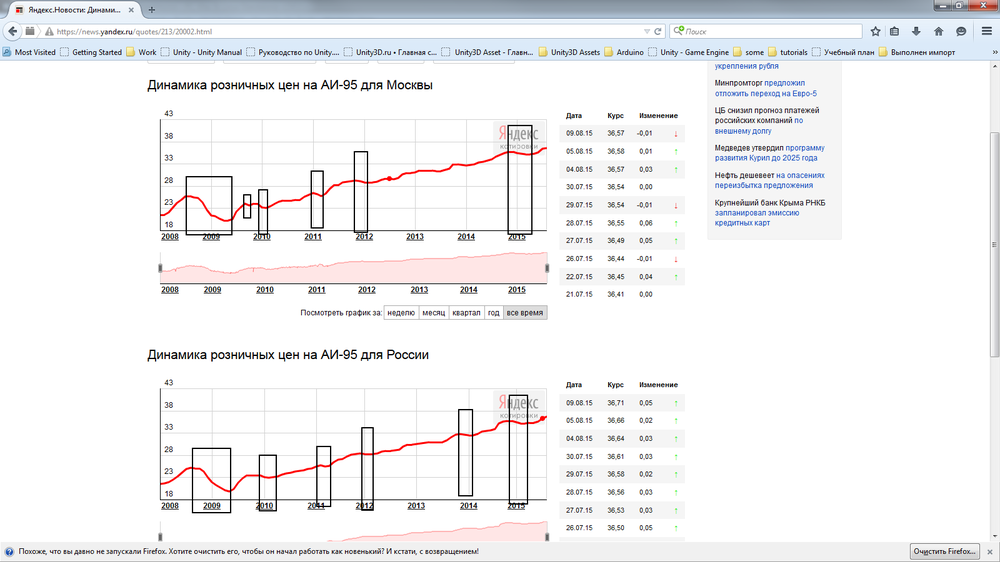Reload the page with the refresh icon
The image size is (1000, 562).
coord(658,31)
